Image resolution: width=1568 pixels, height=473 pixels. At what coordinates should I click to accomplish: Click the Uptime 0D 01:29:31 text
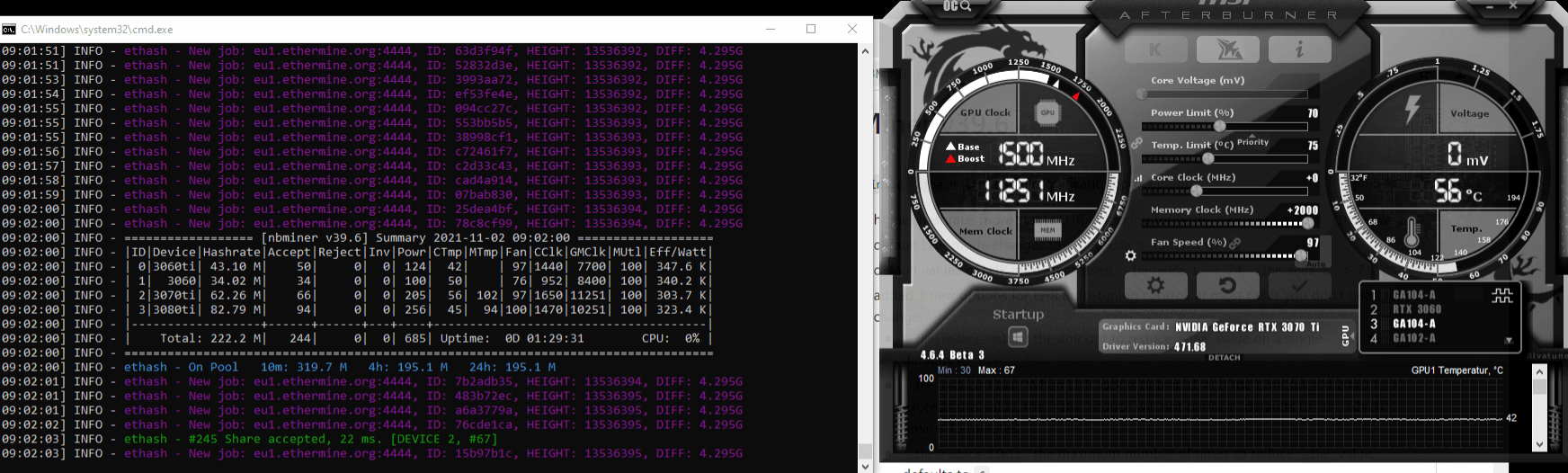[512, 338]
